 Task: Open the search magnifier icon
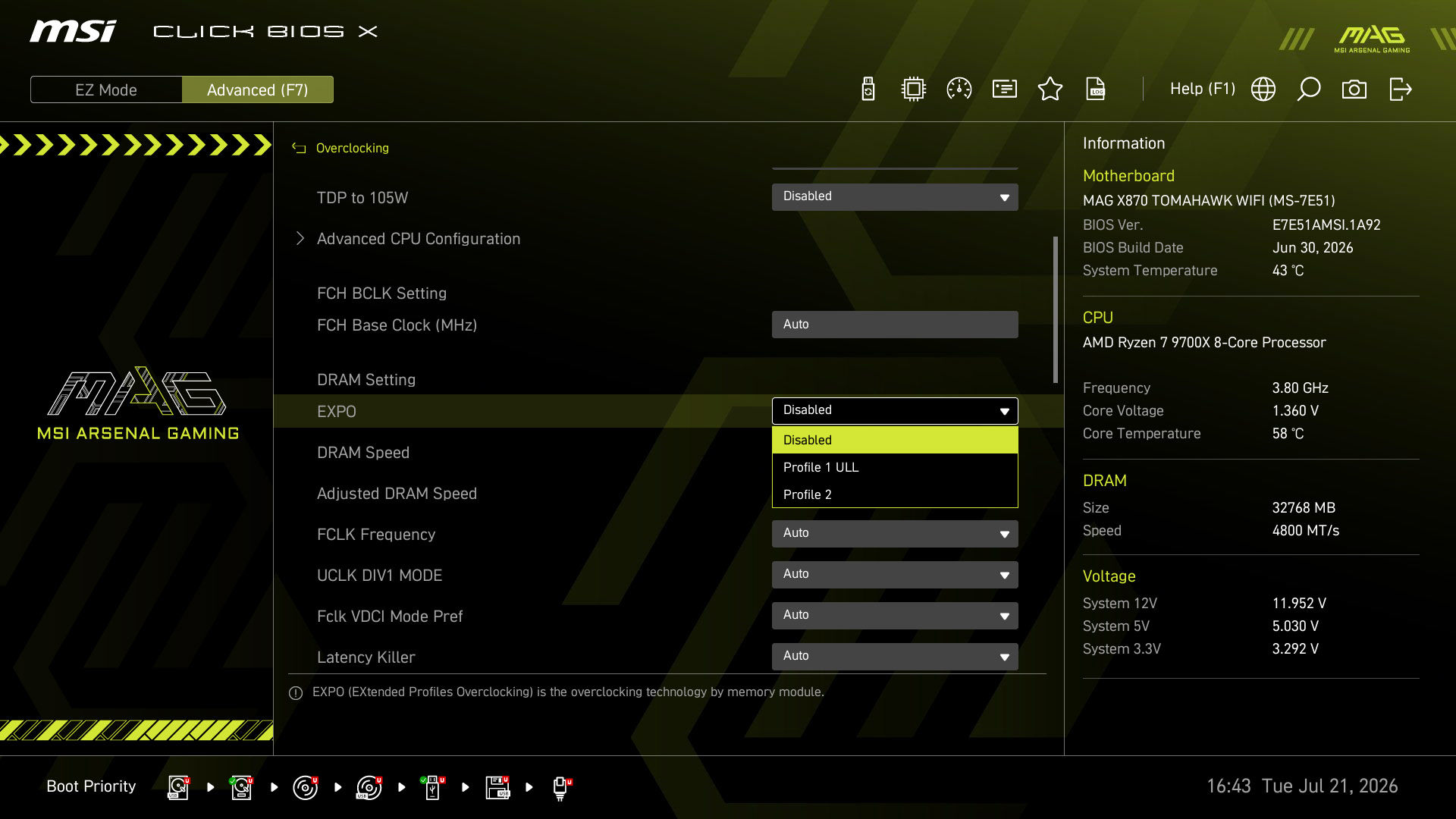click(x=1309, y=89)
